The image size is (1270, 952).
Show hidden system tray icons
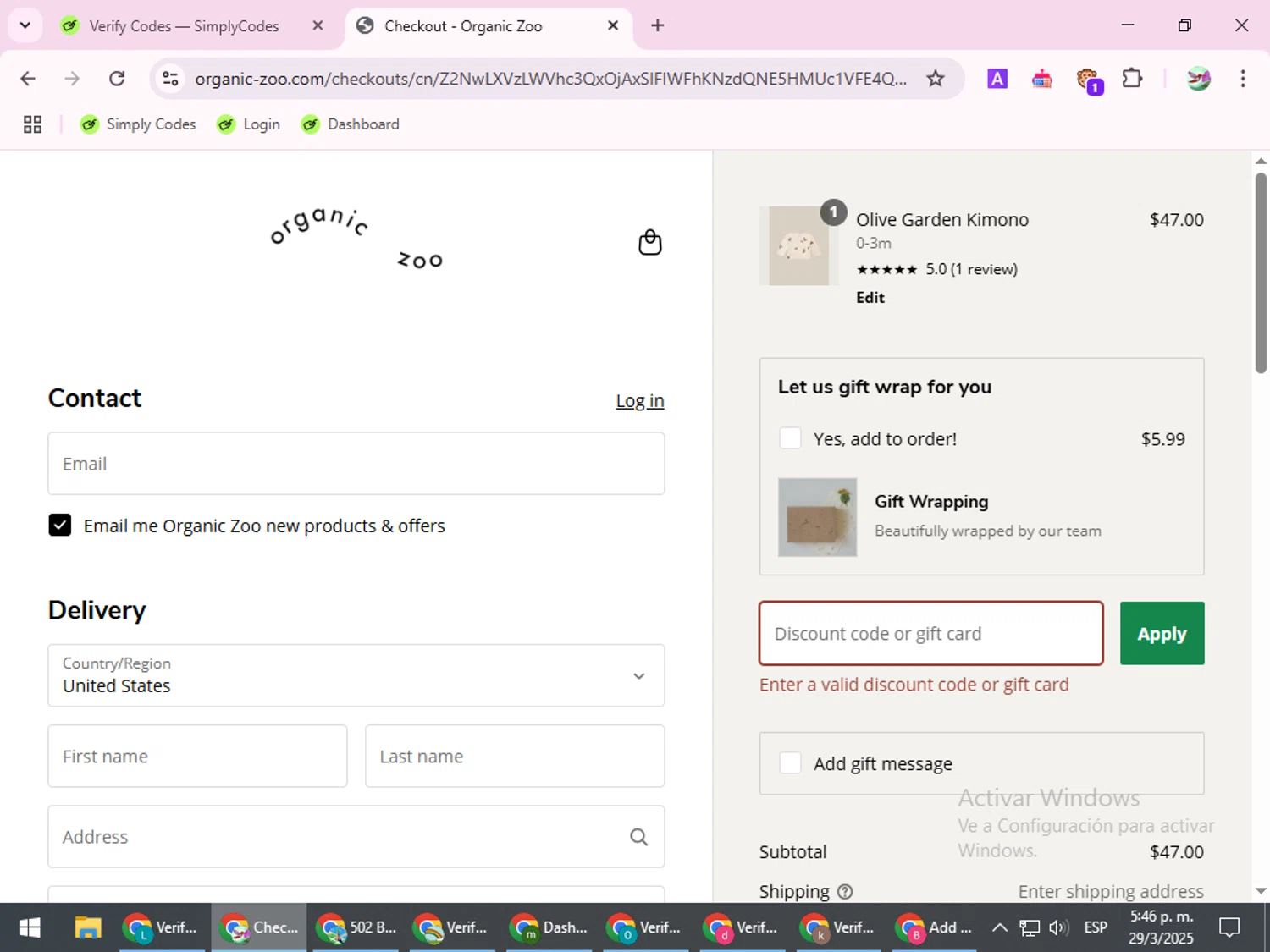(999, 927)
